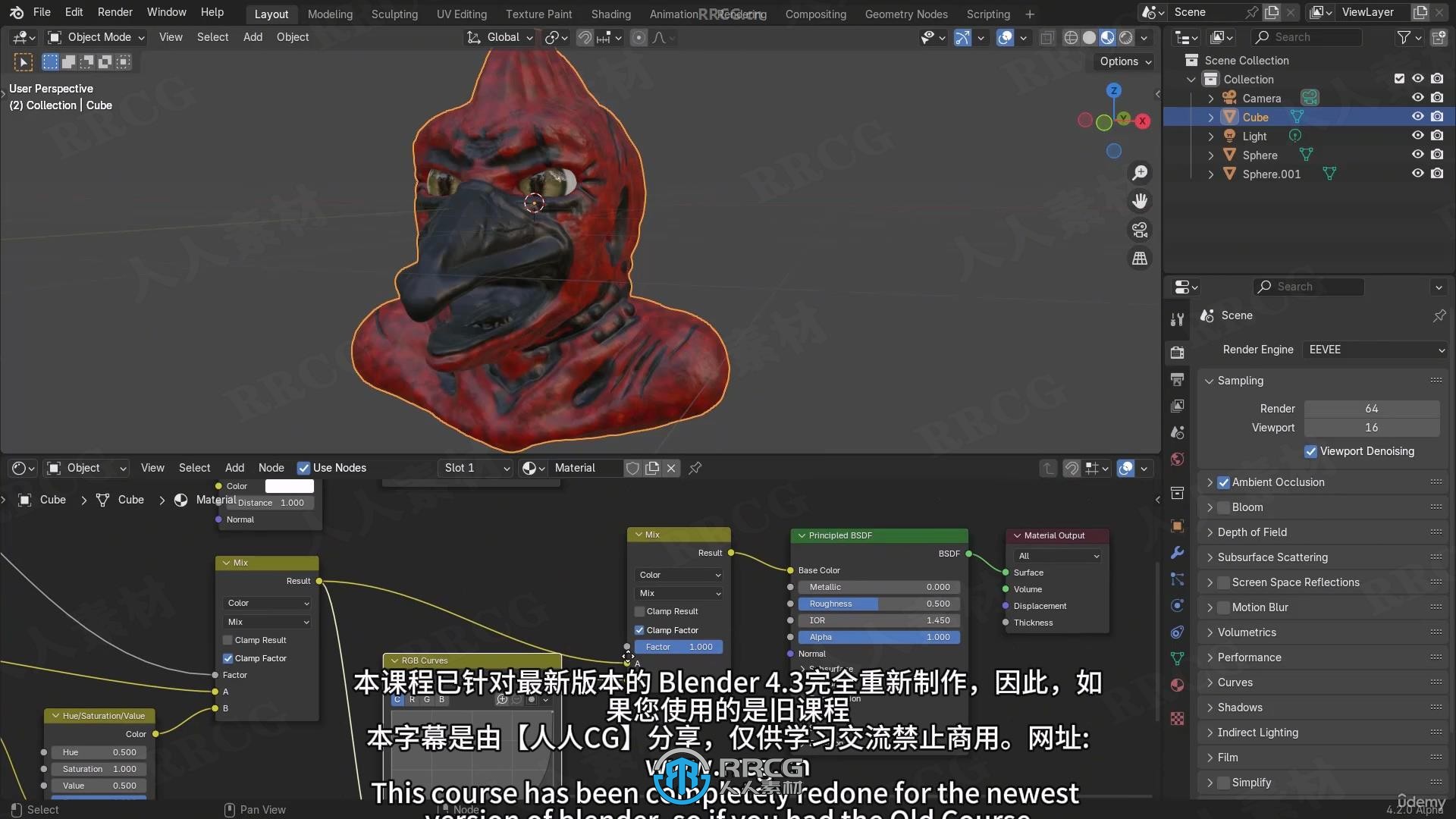This screenshot has height=819, width=1456.
Task: Click the outliner filter funnel icon
Action: click(1404, 37)
